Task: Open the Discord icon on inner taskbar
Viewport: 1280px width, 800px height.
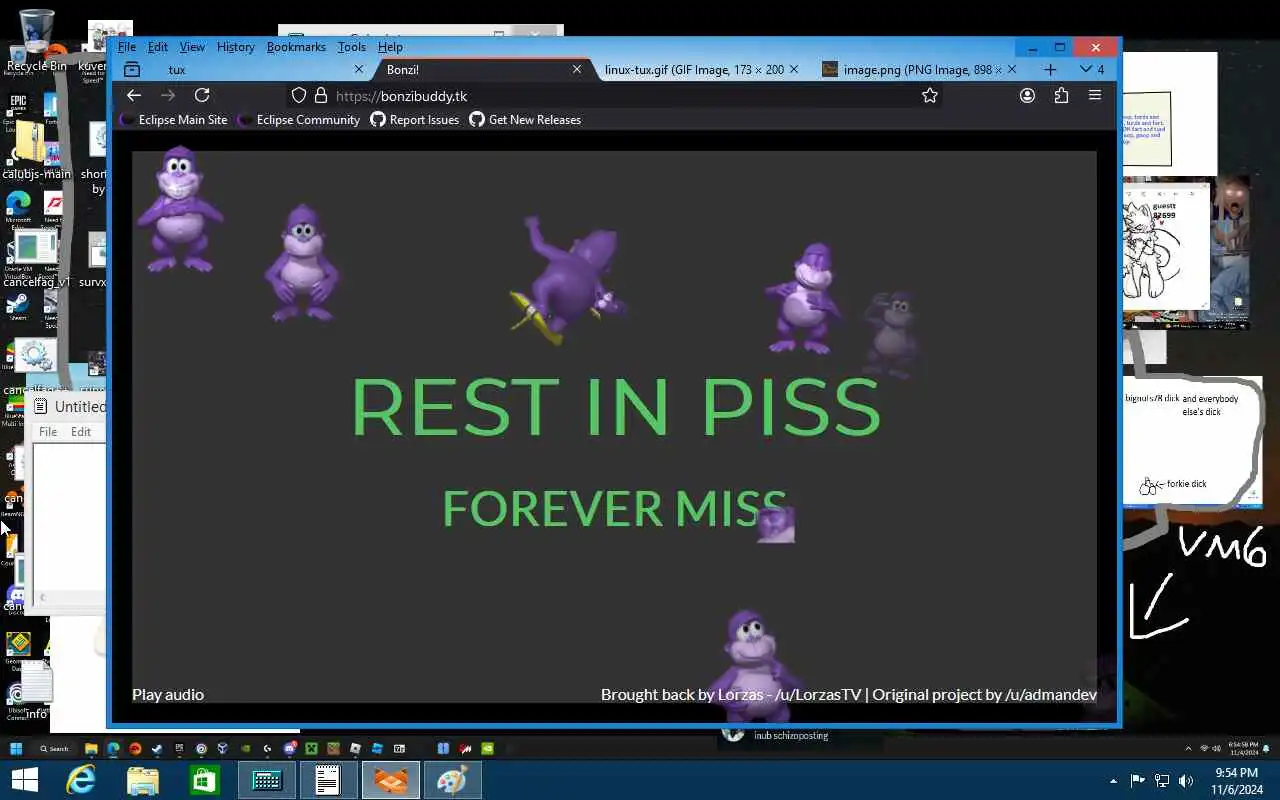Action: click(290, 748)
